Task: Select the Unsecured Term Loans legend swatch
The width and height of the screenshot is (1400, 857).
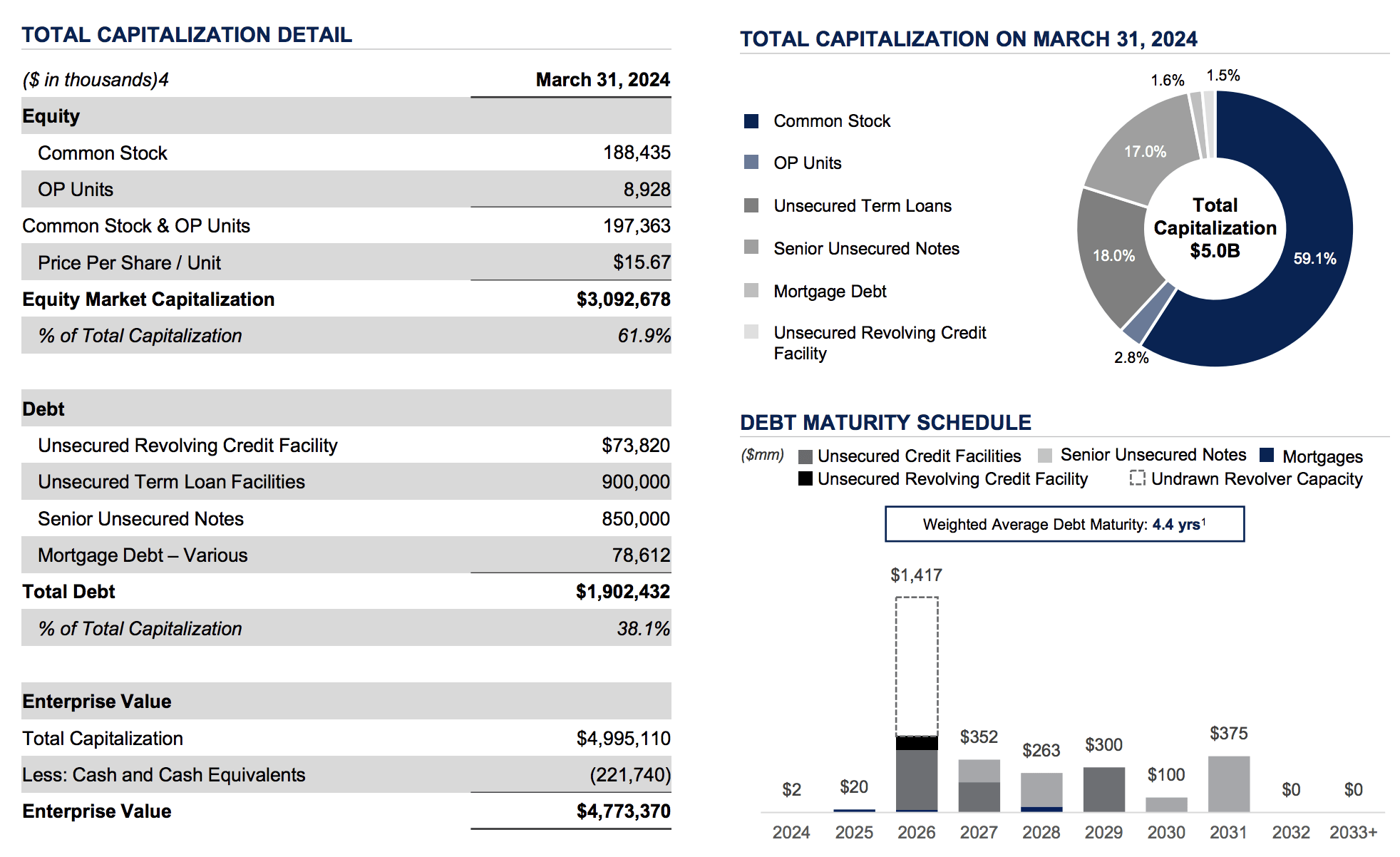Action: [750, 205]
